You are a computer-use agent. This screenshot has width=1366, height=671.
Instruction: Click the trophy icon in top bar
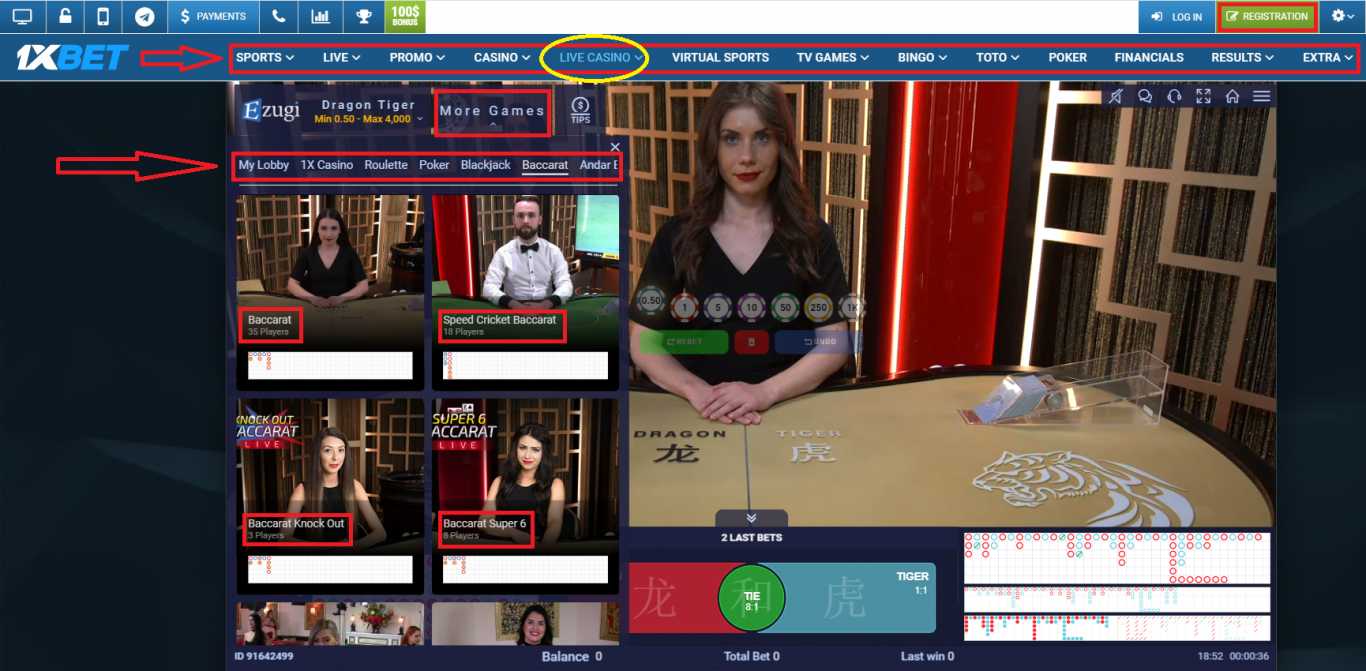(362, 16)
